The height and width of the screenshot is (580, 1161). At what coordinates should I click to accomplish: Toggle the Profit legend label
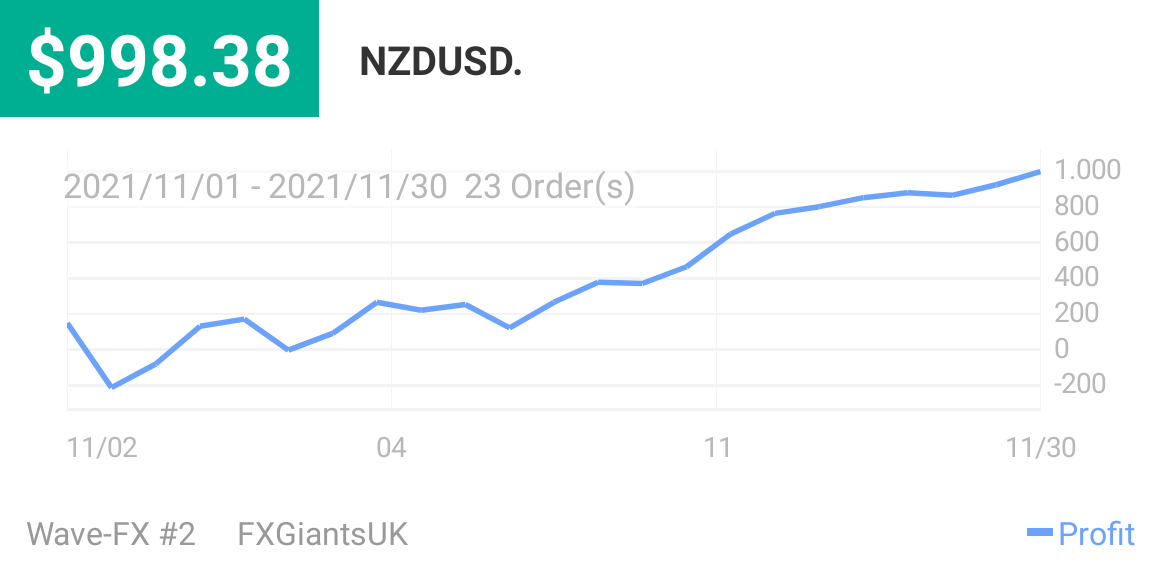(1096, 534)
